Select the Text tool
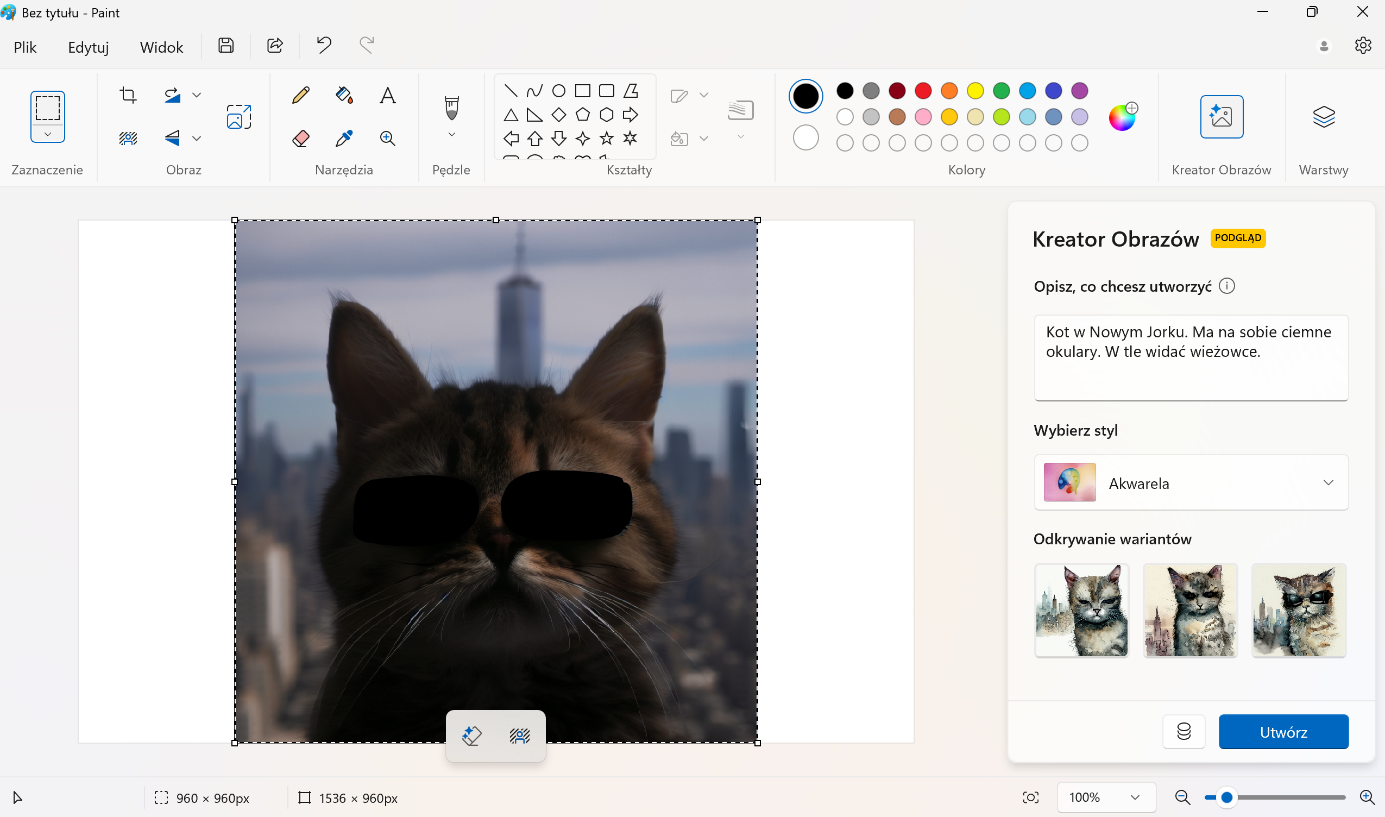 tap(388, 96)
